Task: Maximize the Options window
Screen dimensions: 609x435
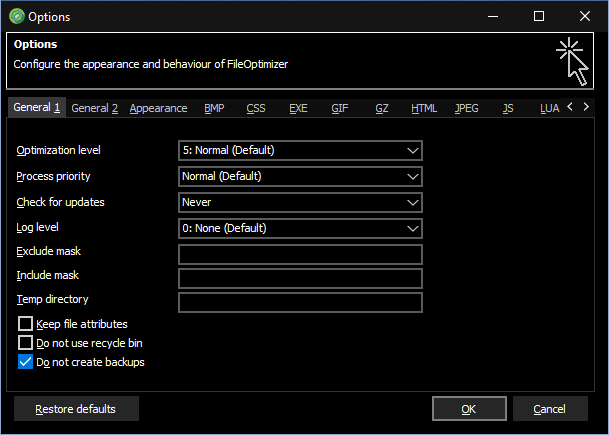Action: (539, 16)
